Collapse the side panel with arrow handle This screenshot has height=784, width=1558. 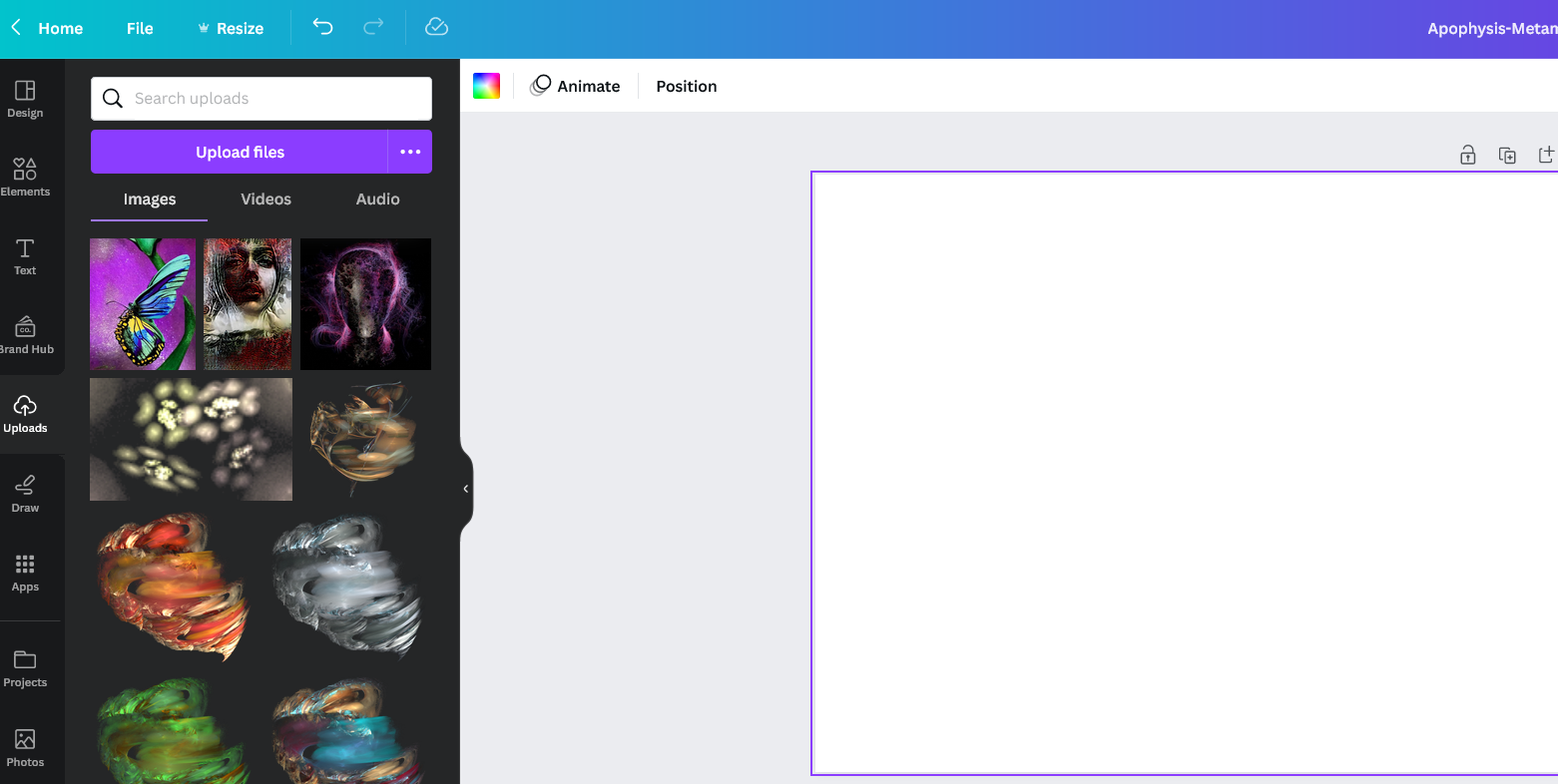click(465, 489)
